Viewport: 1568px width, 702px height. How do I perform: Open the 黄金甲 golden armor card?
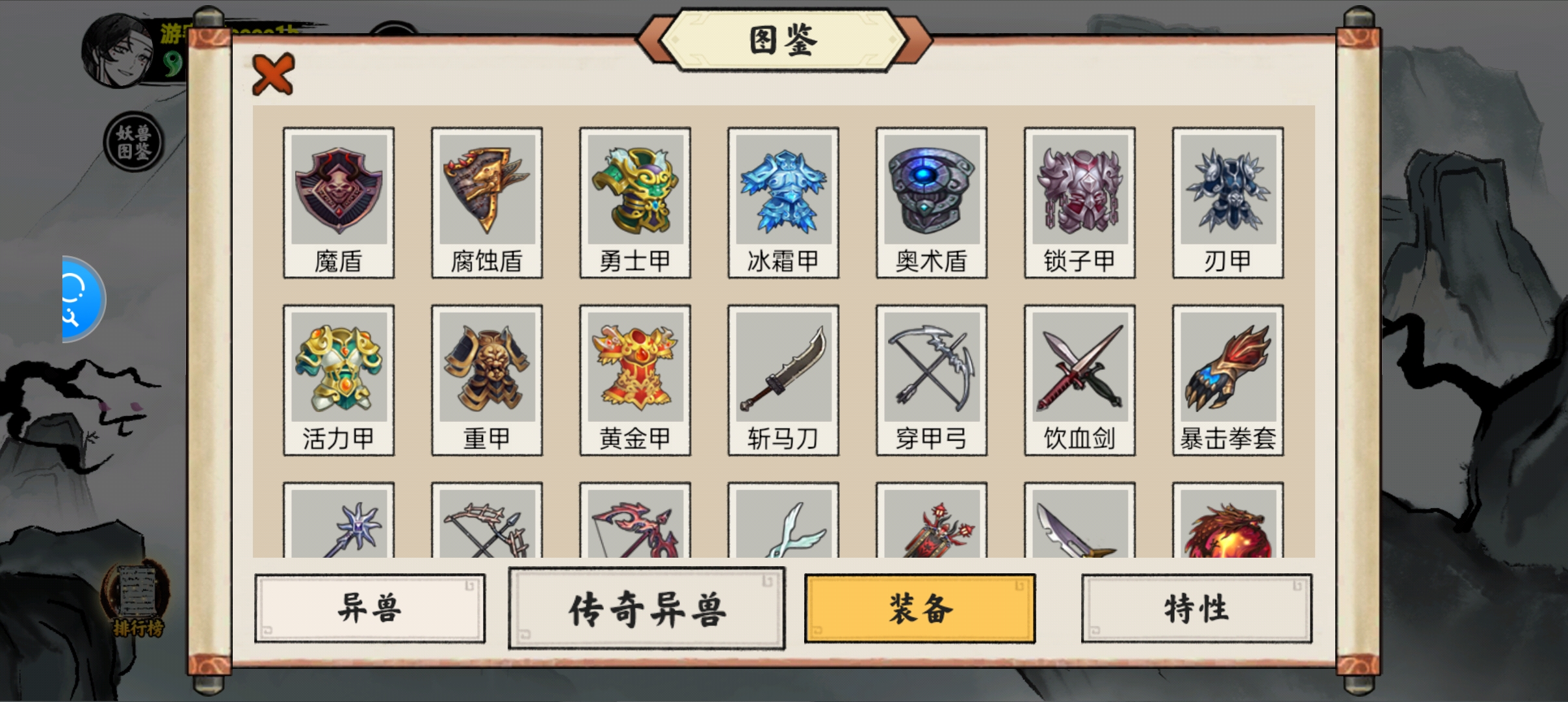coord(635,380)
